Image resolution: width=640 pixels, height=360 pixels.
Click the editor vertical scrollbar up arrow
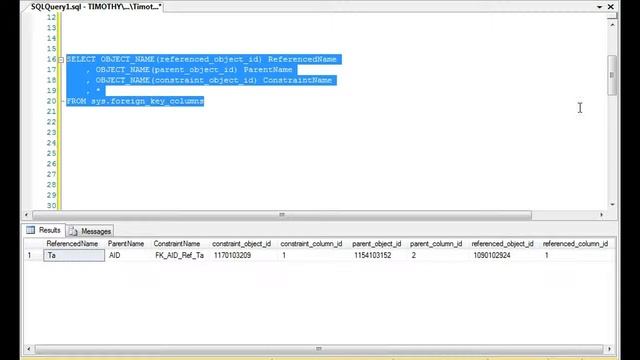(612, 25)
